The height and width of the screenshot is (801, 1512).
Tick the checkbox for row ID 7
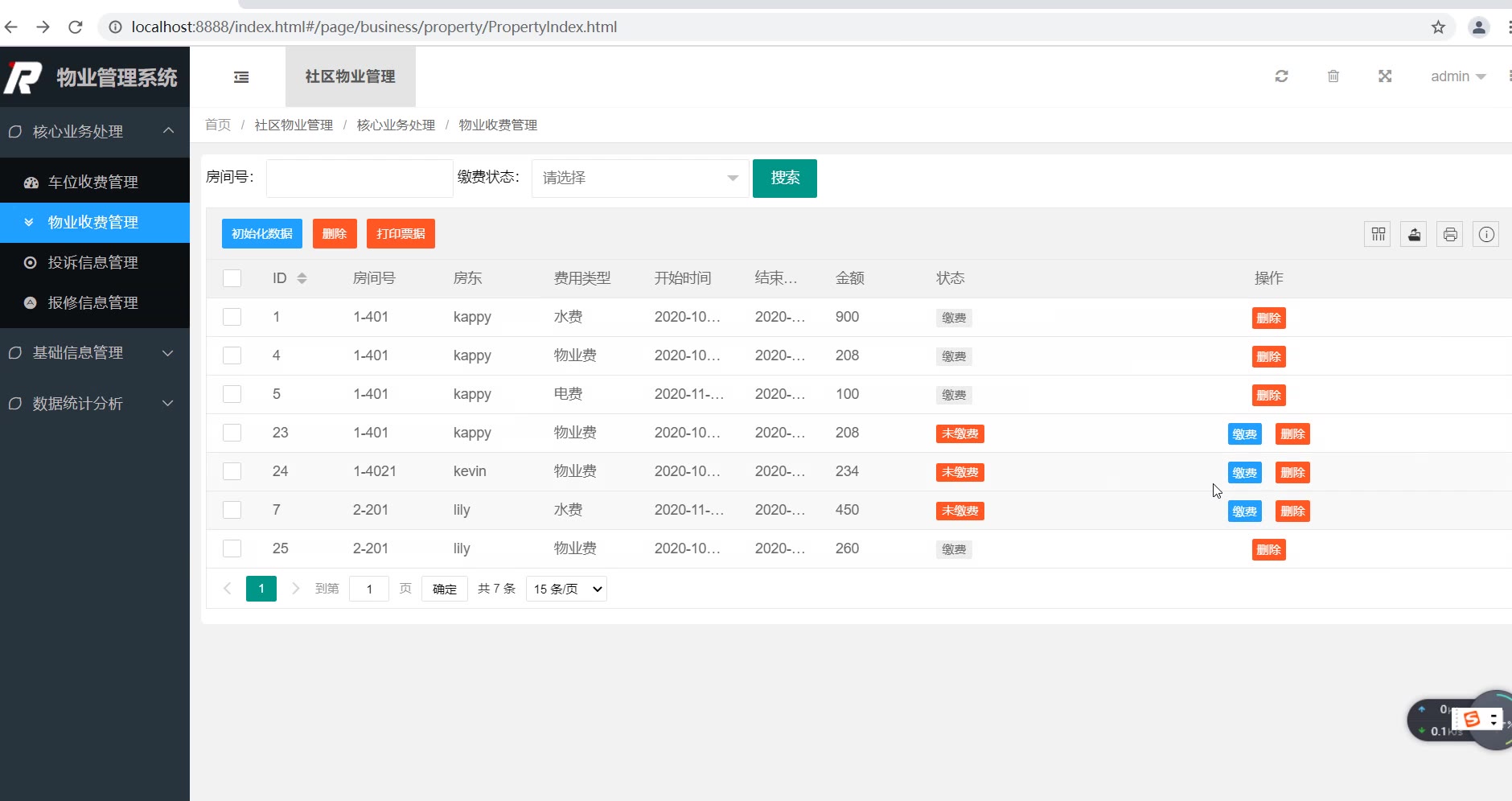(x=232, y=510)
